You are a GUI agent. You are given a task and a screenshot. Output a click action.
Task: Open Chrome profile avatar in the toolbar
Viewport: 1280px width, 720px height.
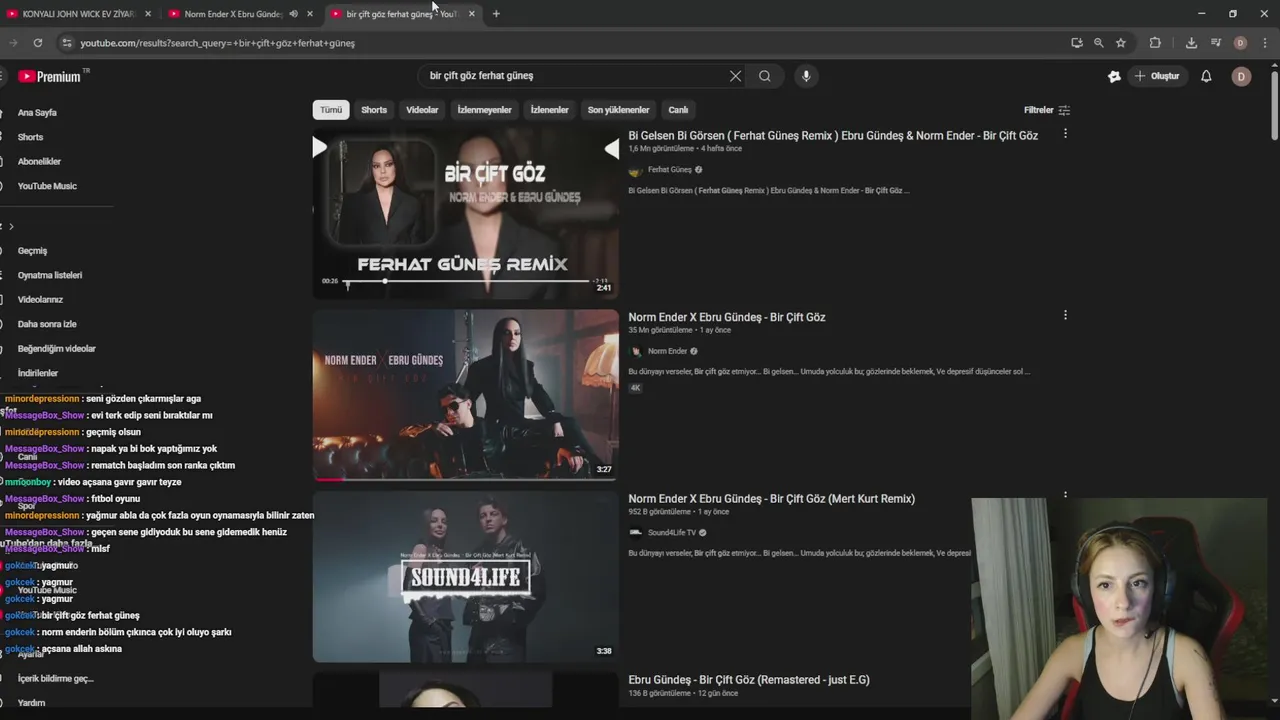[x=1240, y=43]
